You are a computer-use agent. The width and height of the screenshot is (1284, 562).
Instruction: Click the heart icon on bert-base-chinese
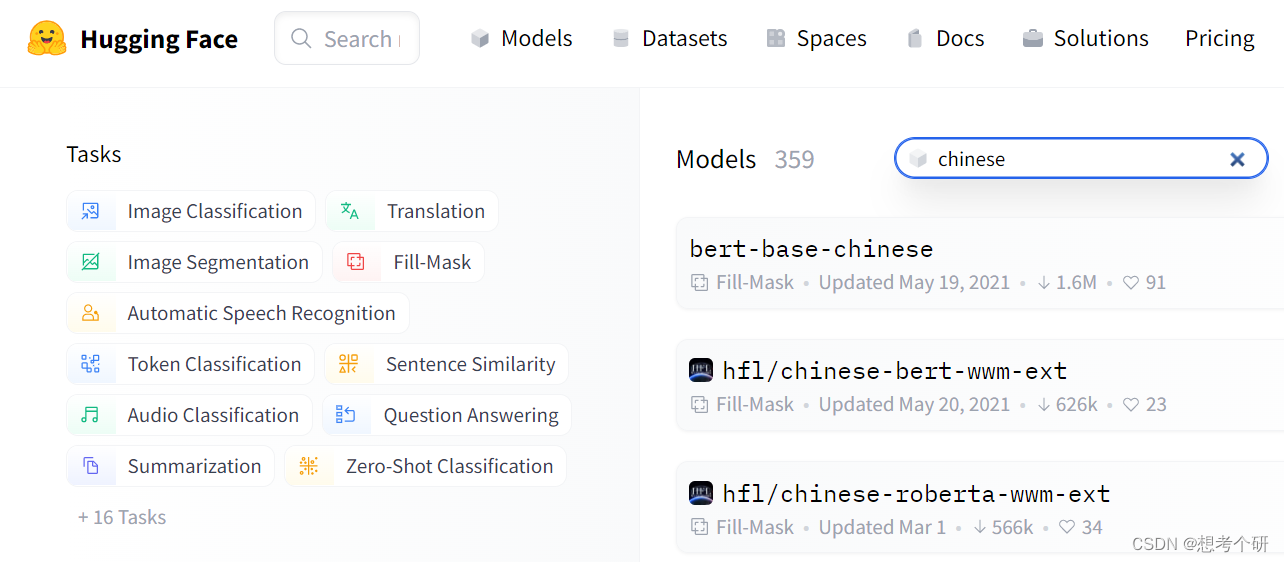coord(1131,283)
